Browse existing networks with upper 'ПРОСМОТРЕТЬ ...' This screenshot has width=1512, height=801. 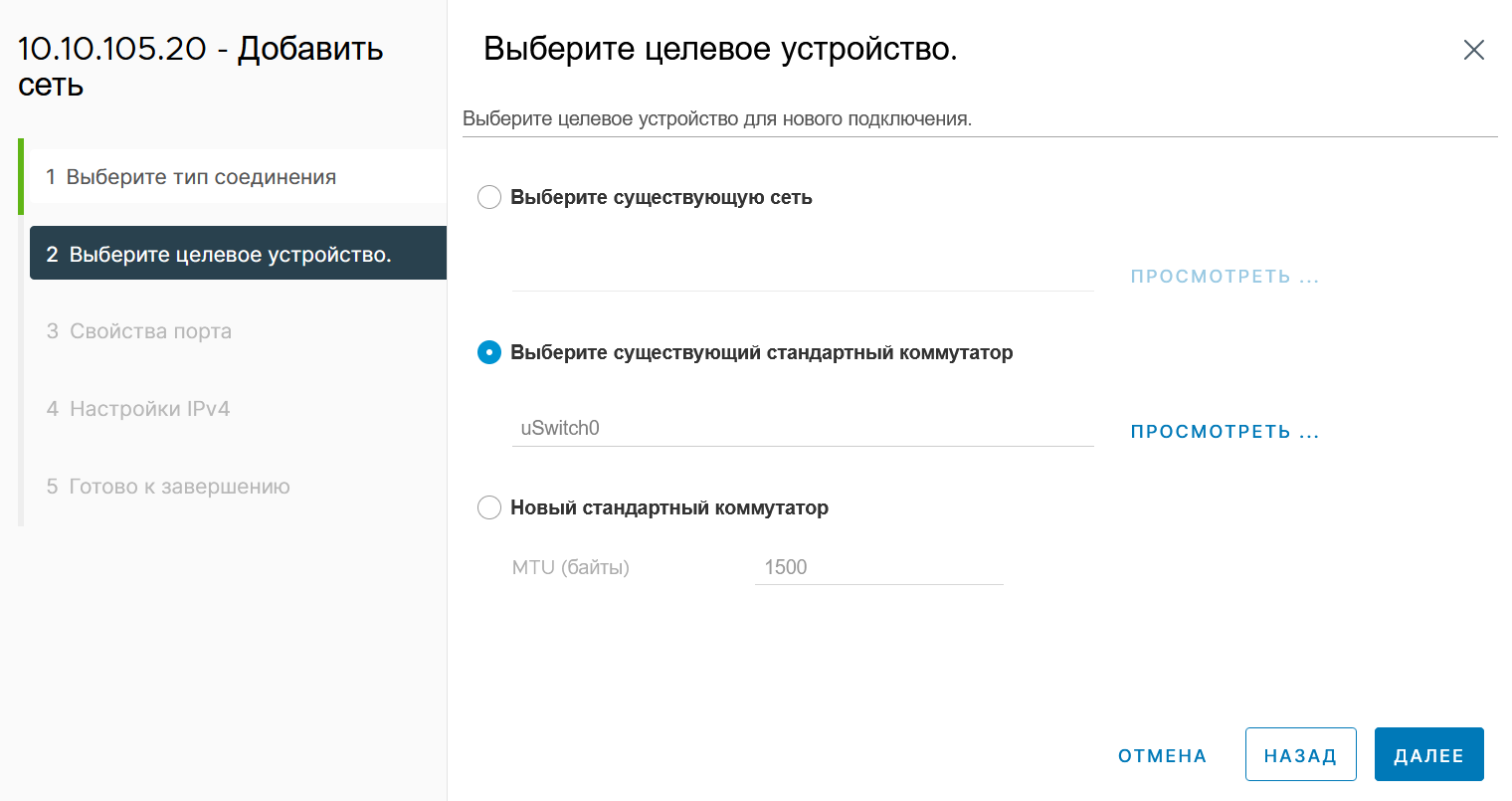1225,277
